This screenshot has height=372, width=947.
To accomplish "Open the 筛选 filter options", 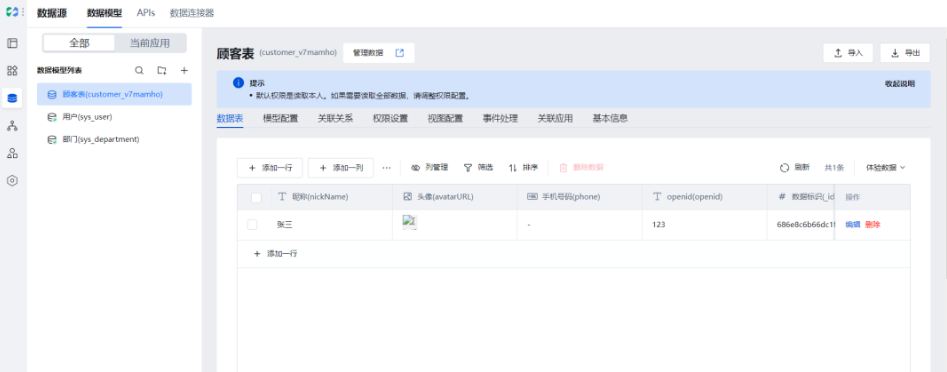I will [x=478, y=167].
